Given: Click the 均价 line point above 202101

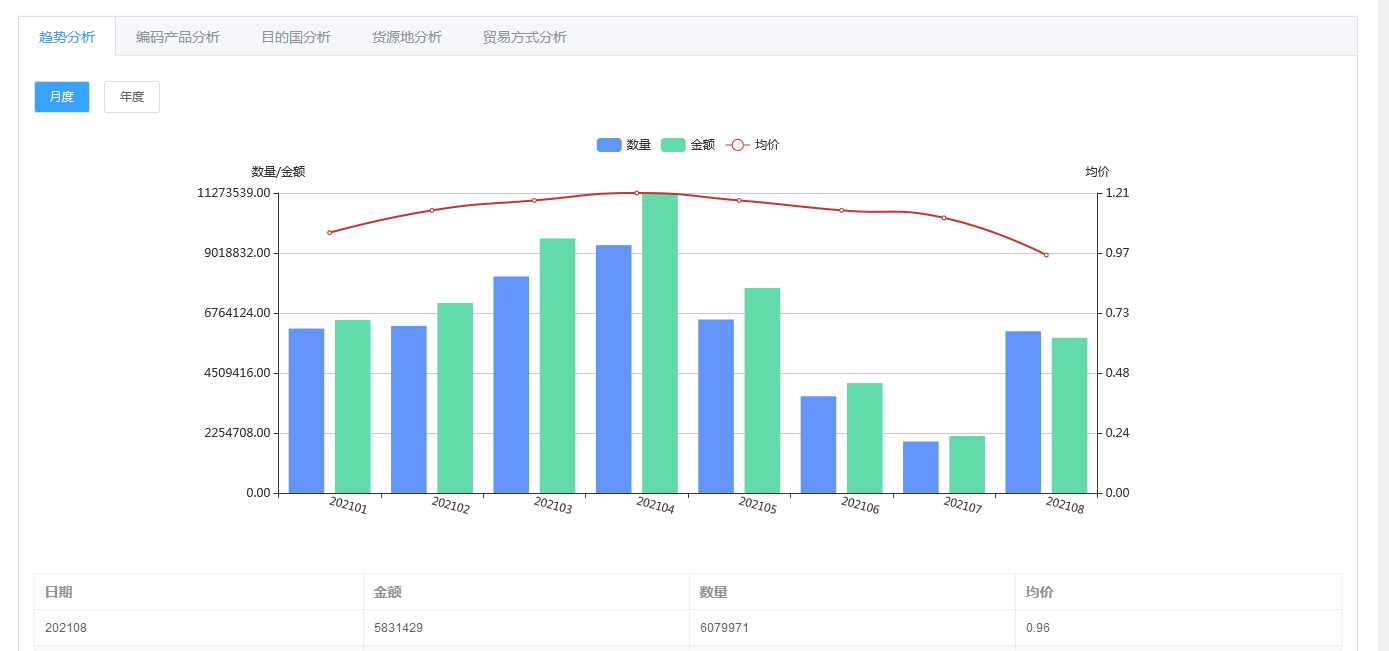Looking at the screenshot, I should pyautogui.click(x=330, y=233).
